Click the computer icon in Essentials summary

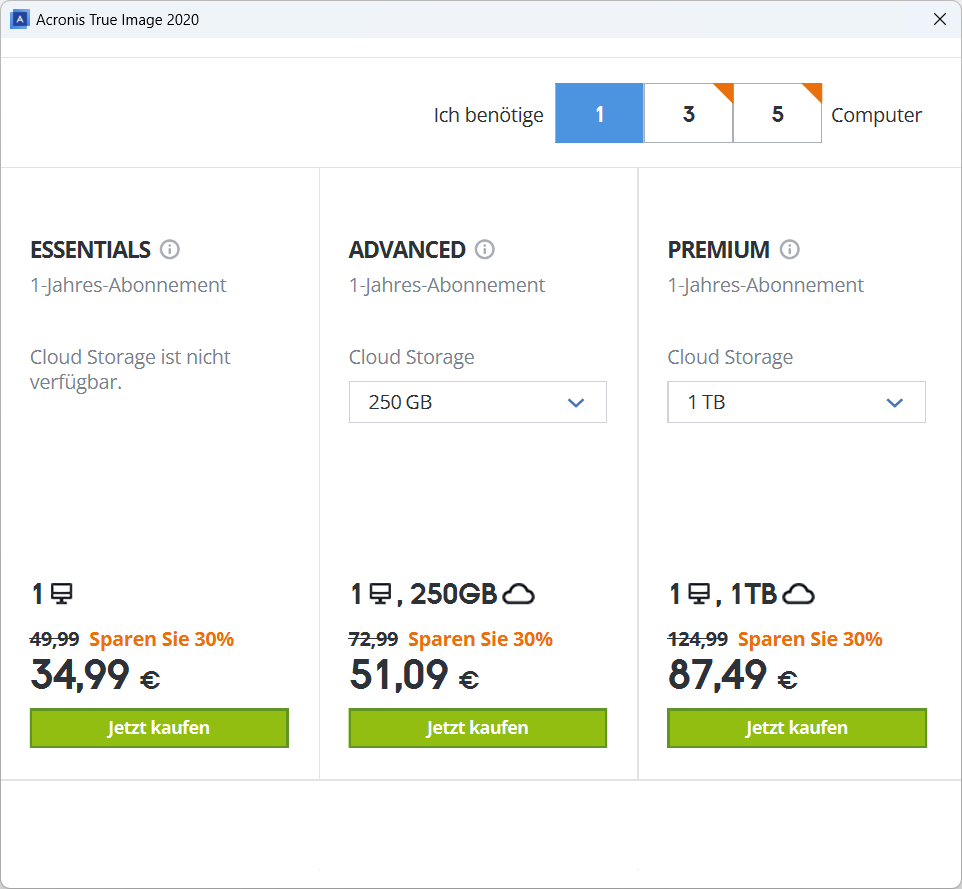[x=62, y=595]
